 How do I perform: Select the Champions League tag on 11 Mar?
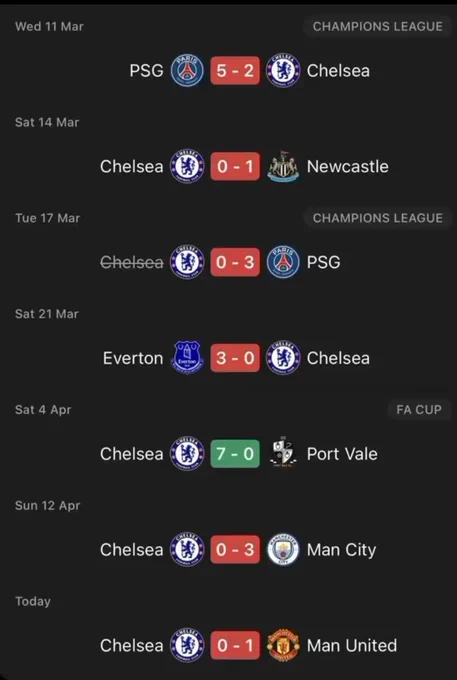(x=378, y=26)
